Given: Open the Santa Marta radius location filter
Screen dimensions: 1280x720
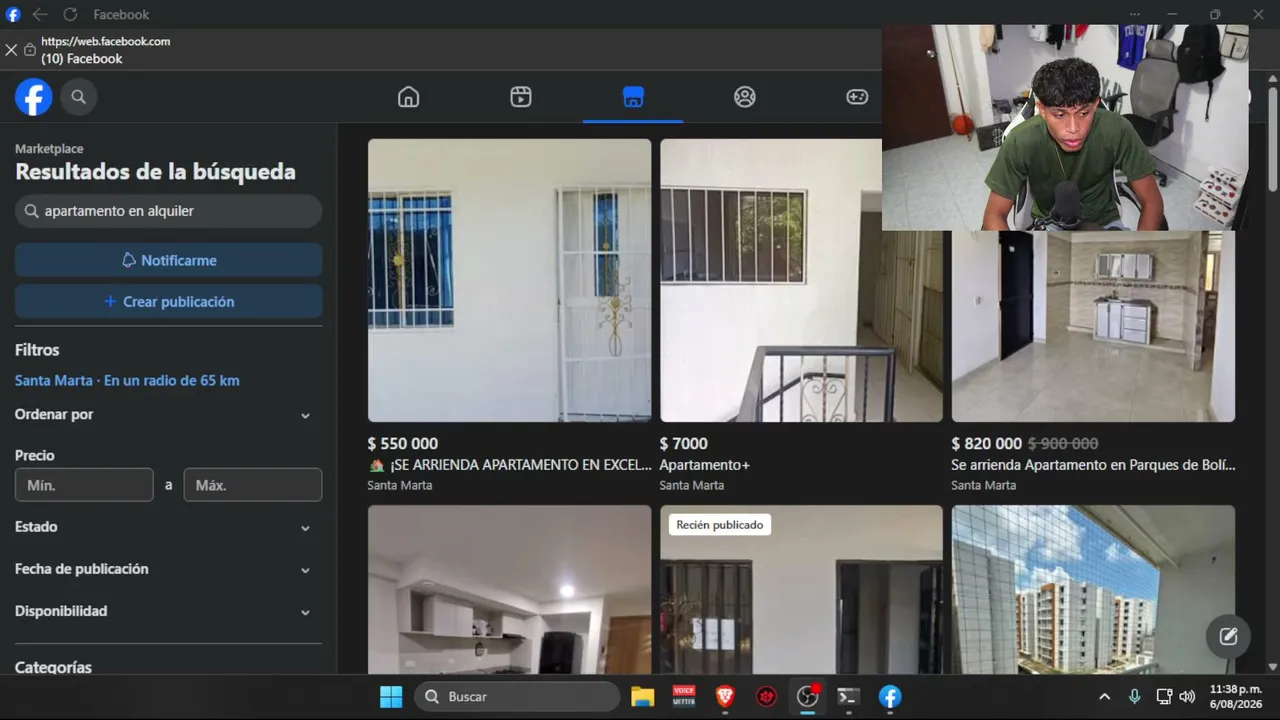Looking at the screenshot, I should click(127, 381).
